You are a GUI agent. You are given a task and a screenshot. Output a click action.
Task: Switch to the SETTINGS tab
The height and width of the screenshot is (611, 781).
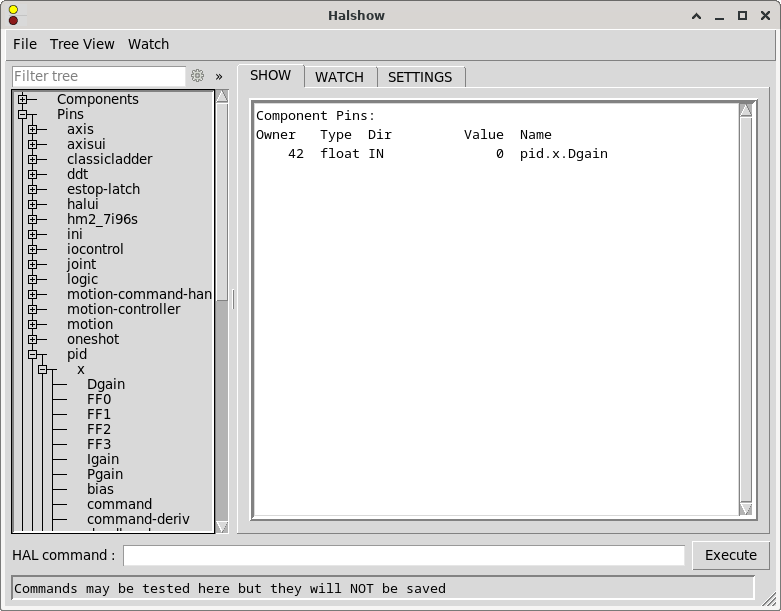point(420,77)
